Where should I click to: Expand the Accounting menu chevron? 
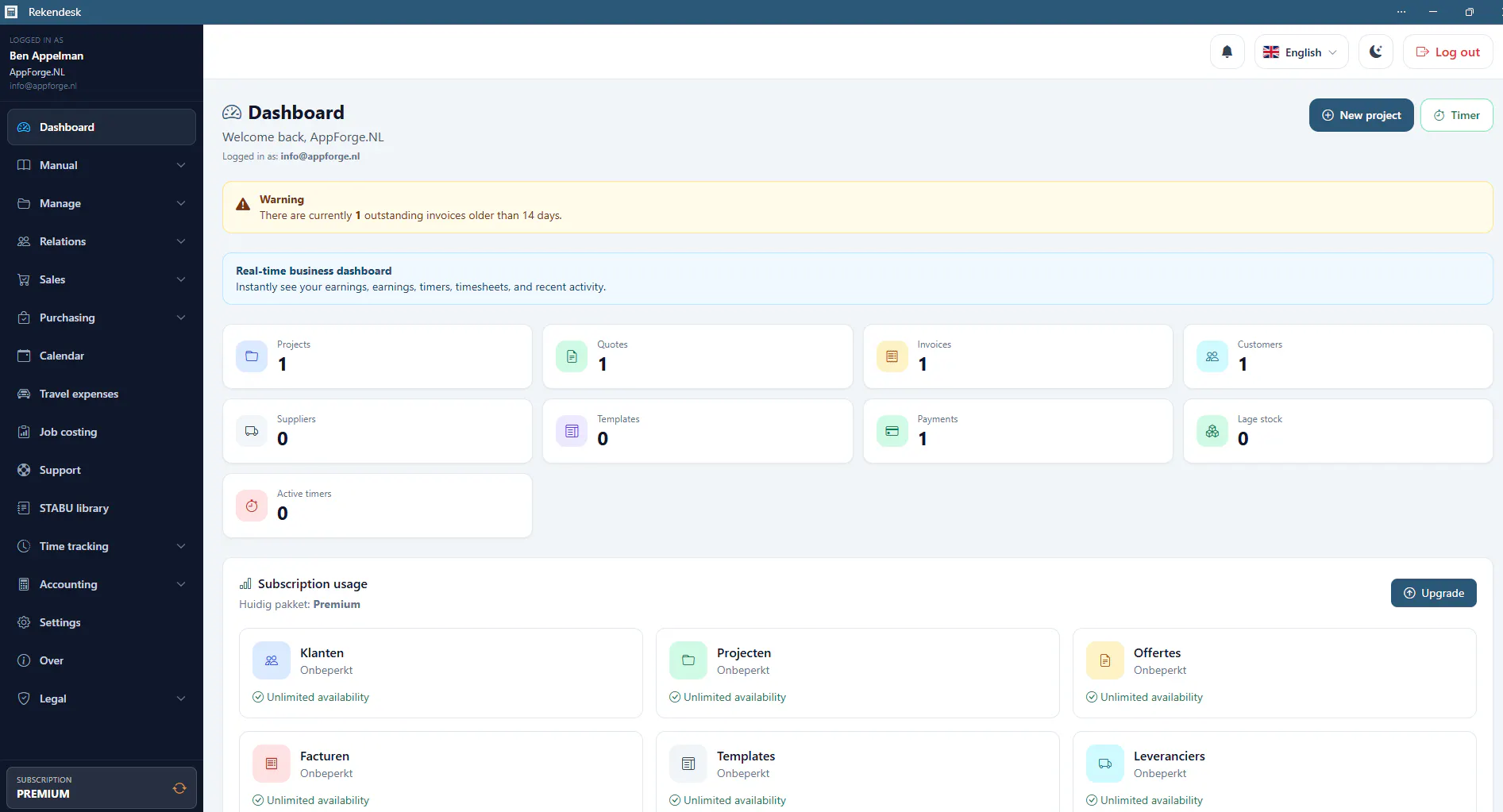(x=181, y=584)
